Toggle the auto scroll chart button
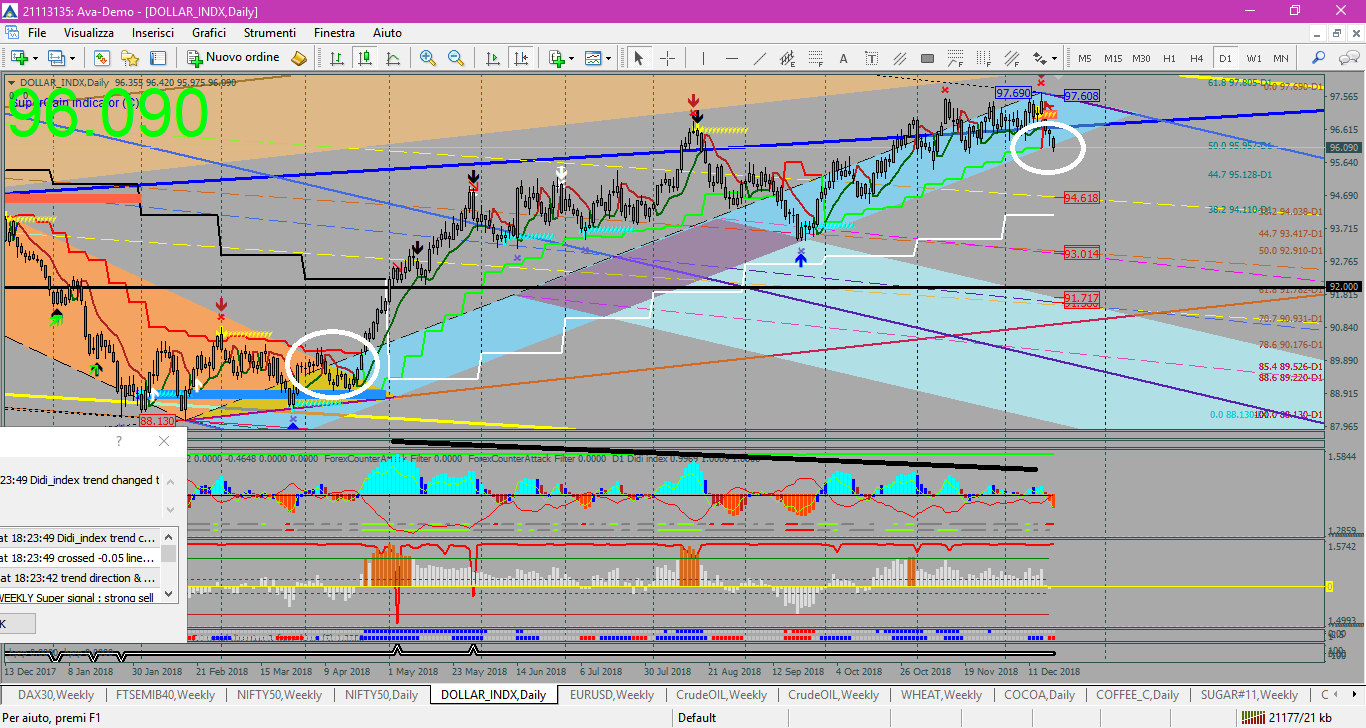Screen dimensions: 1366x728 click(493, 58)
